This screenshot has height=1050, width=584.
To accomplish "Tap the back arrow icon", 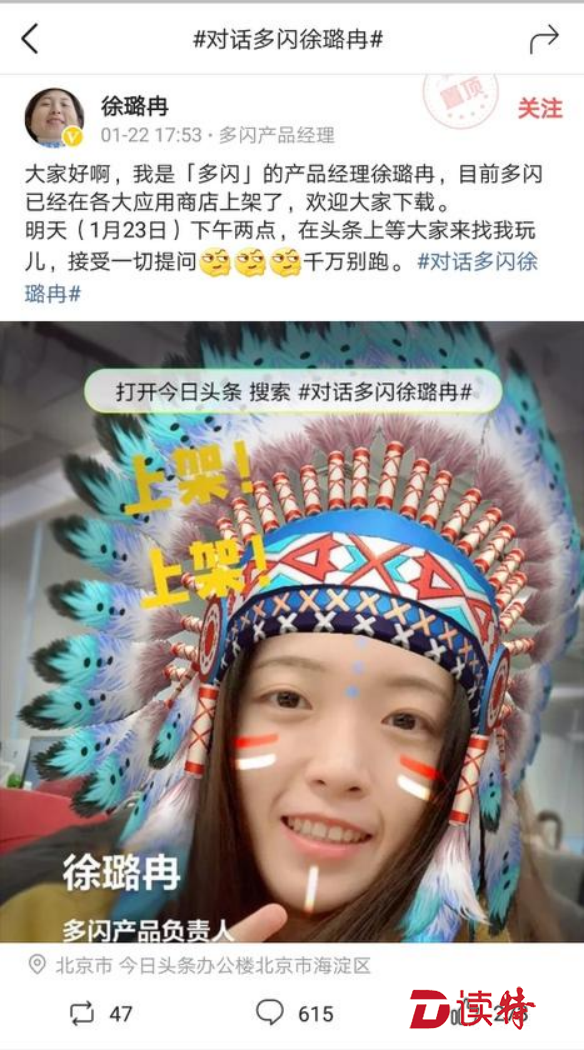I will pos(30,39).
